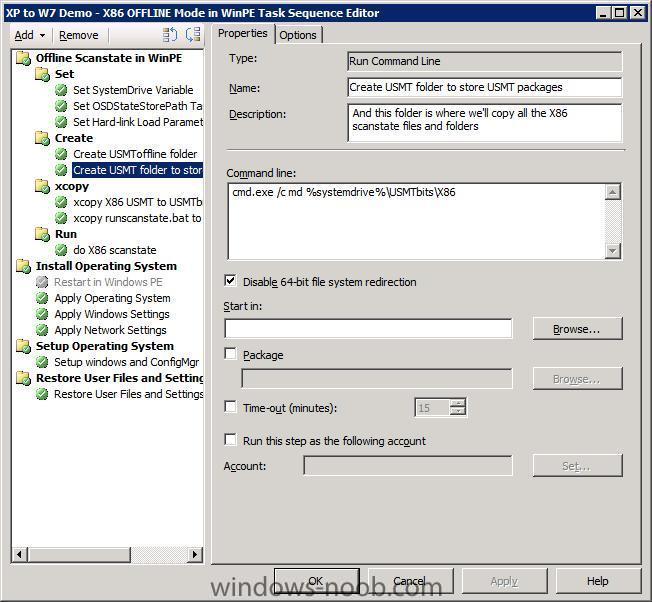Viewport: 652px width, 602px height.
Task: Click the move step up icon
Action: pyautogui.click(x=170, y=35)
